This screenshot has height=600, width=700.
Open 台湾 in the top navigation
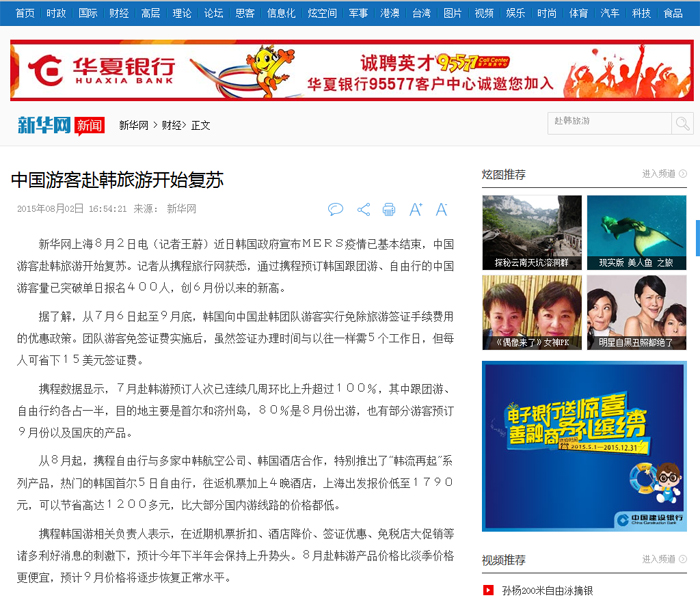421,13
